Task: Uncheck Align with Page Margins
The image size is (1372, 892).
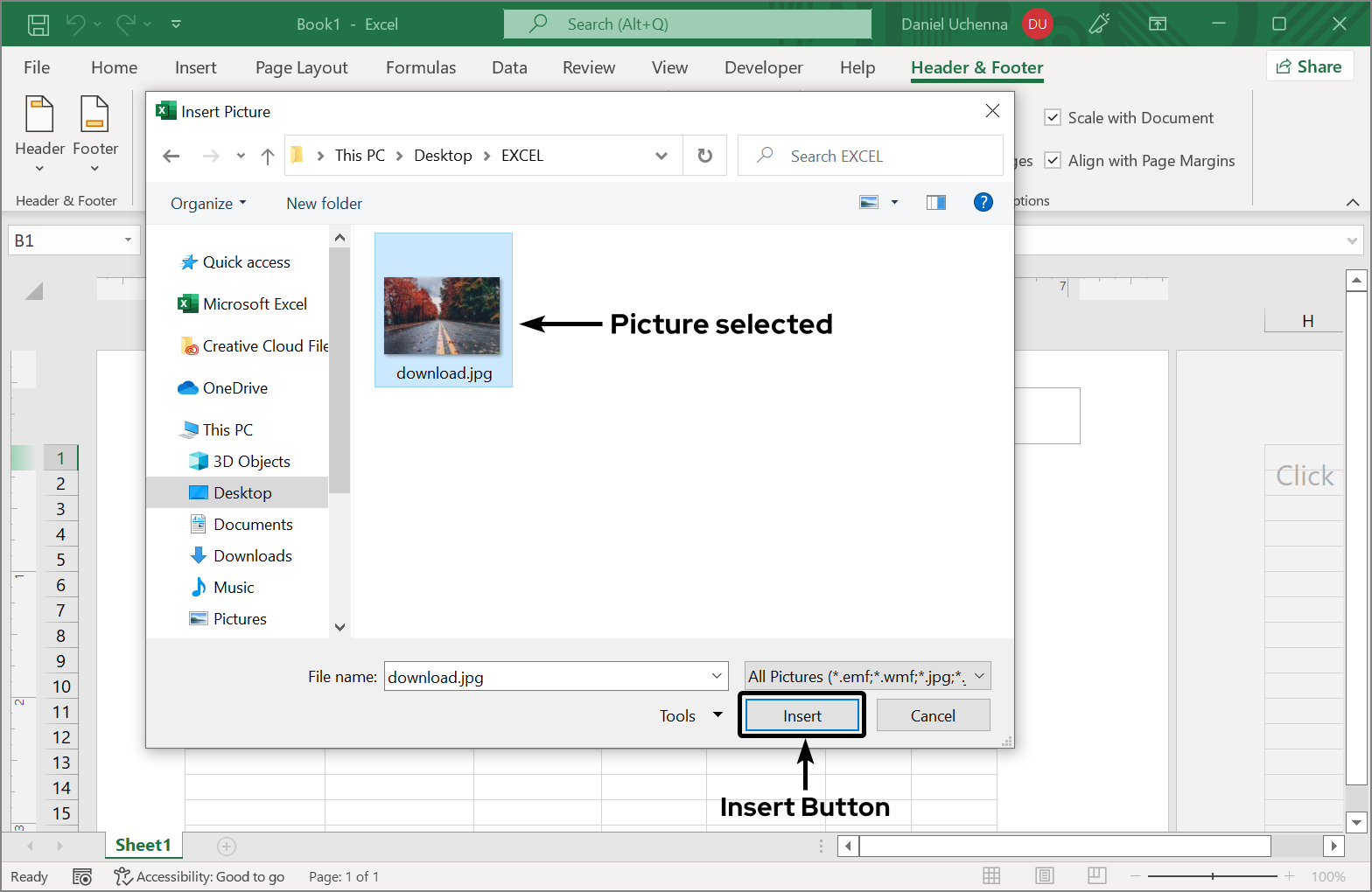Action: [1053, 161]
